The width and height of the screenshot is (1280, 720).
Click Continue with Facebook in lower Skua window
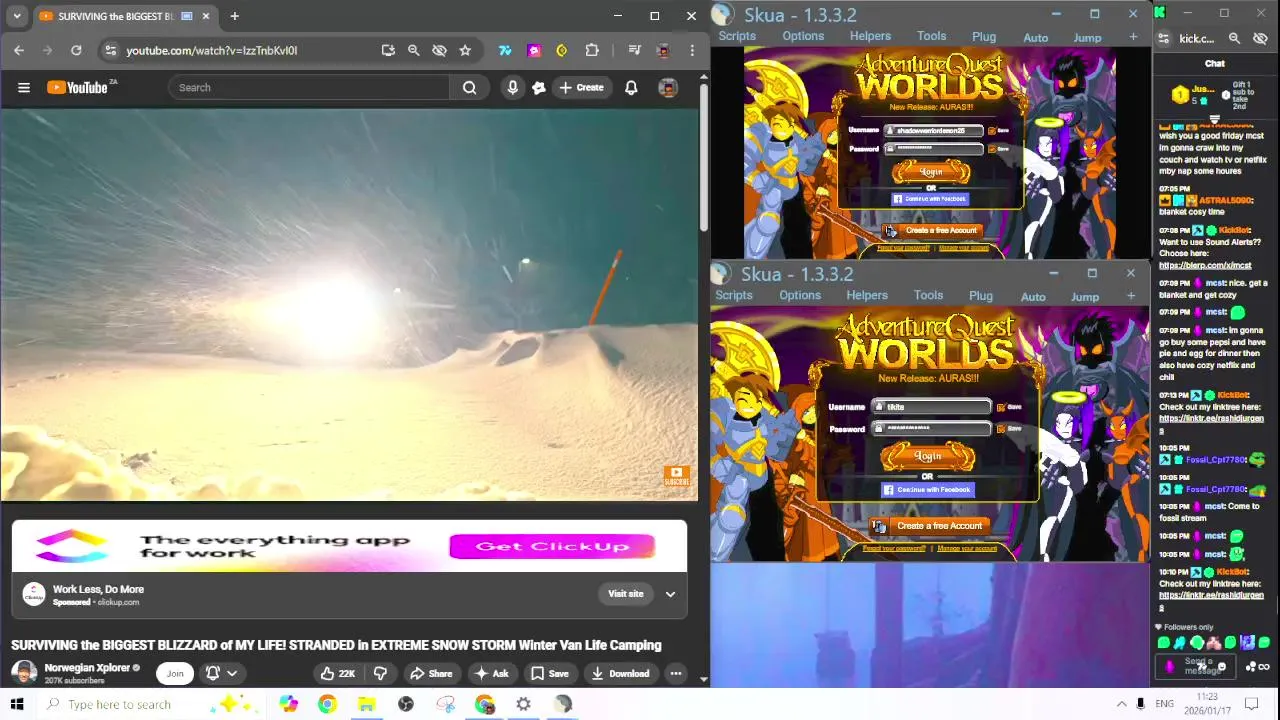927,490
